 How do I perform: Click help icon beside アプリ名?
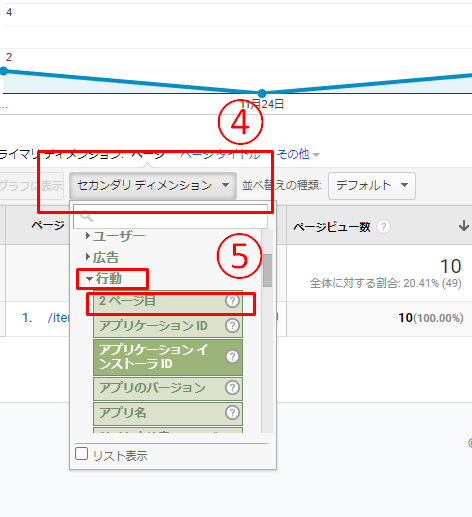tap(232, 413)
